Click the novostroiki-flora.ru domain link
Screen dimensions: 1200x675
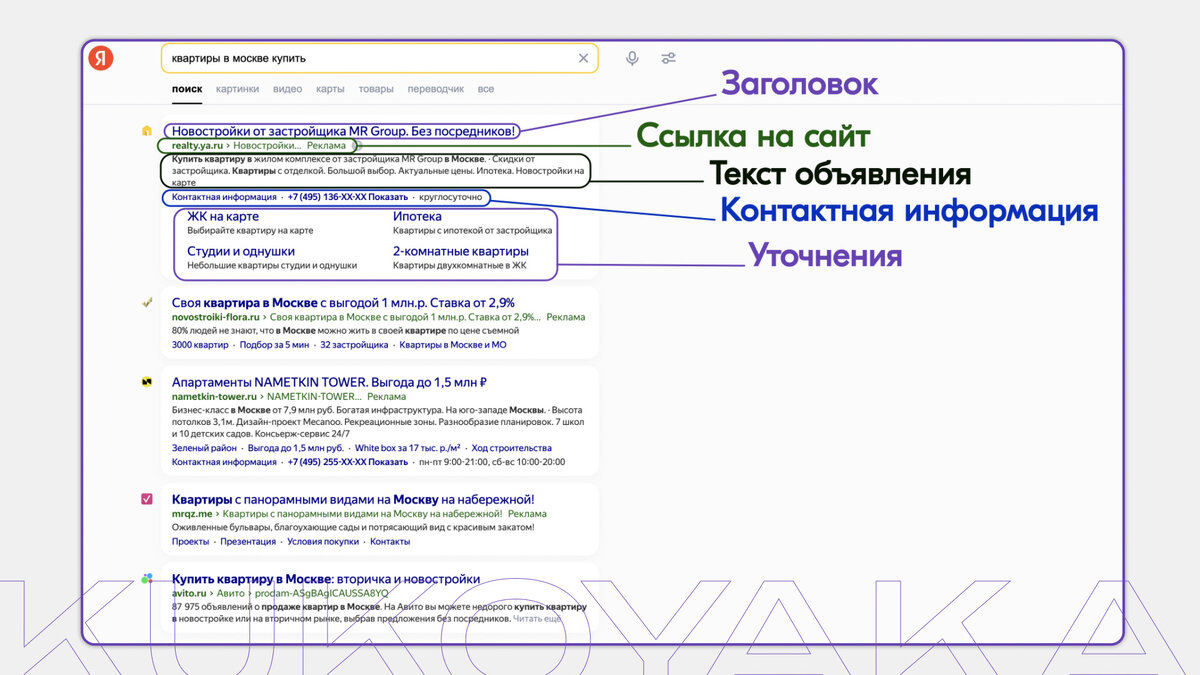pyautogui.click(x=215, y=317)
